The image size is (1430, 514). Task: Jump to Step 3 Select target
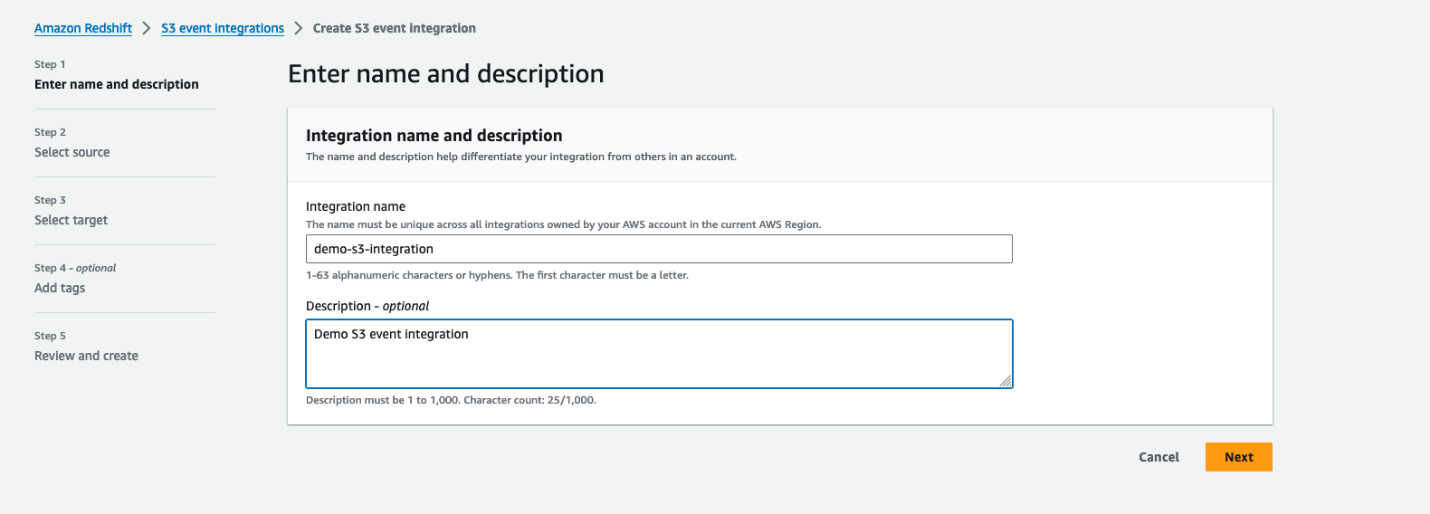click(x=71, y=220)
